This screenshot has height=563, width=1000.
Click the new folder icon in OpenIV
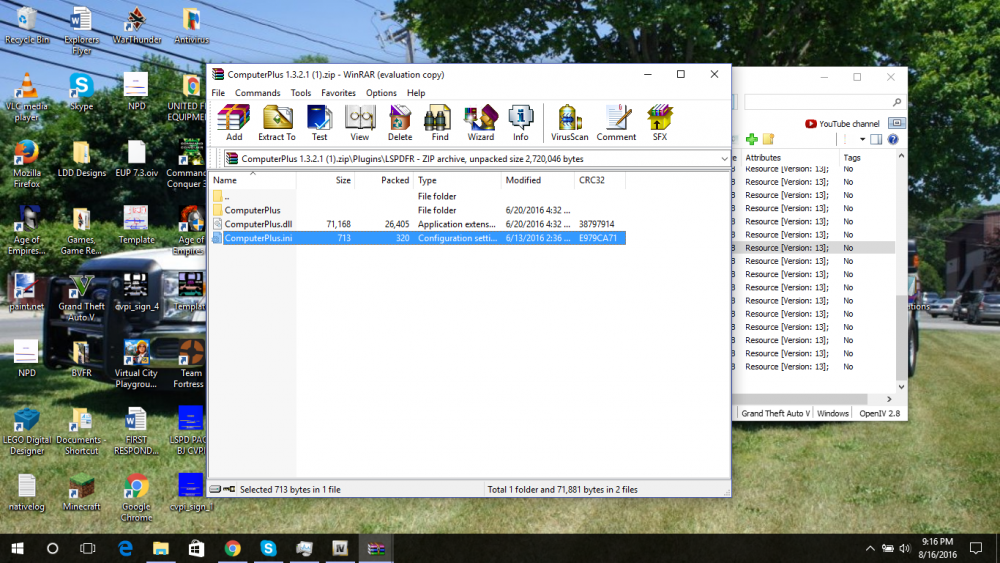[768, 139]
